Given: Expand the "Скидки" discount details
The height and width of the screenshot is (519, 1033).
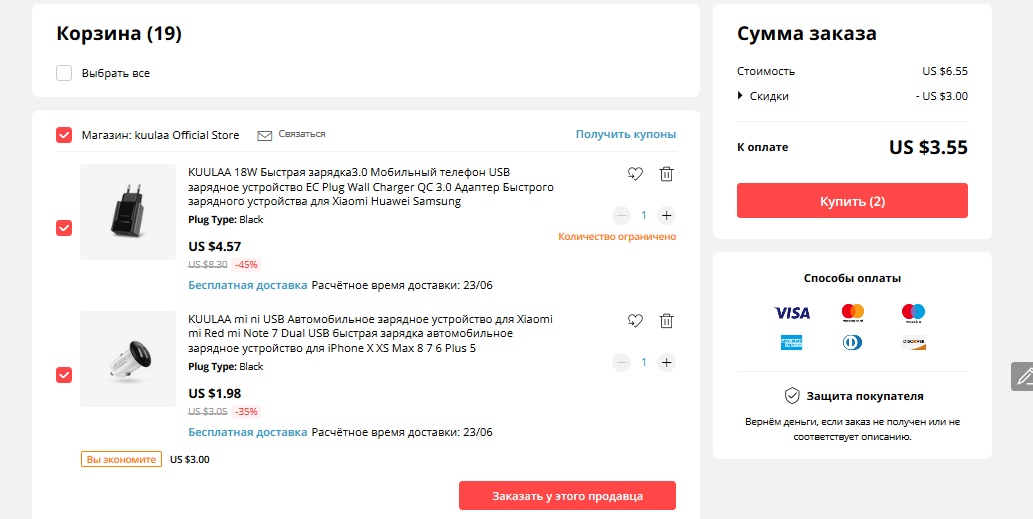Looking at the screenshot, I should (741, 96).
